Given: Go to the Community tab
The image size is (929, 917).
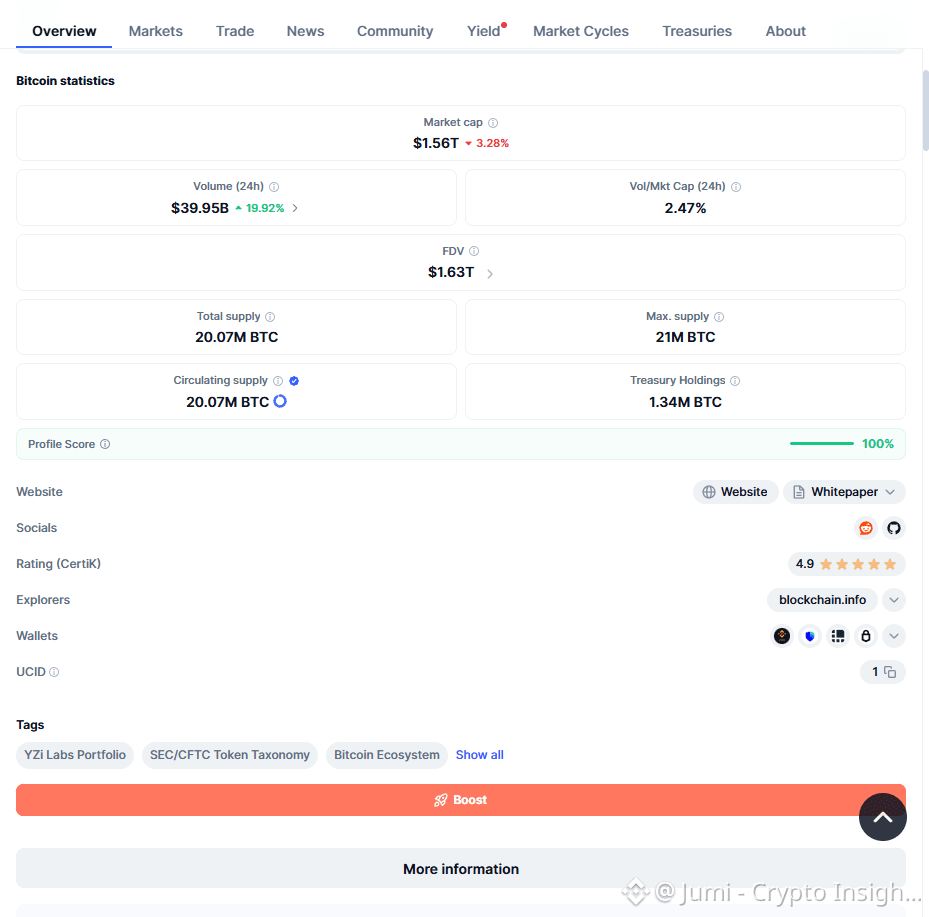Looking at the screenshot, I should [x=395, y=31].
